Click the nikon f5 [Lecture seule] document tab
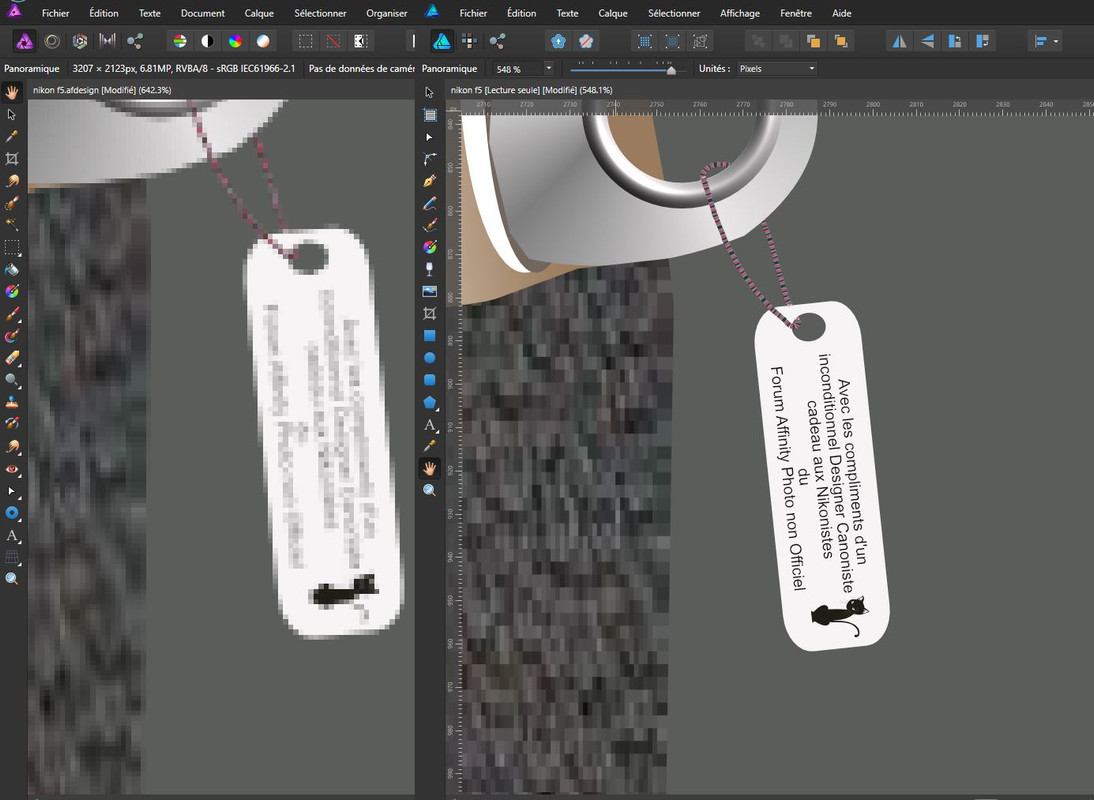 (532, 90)
